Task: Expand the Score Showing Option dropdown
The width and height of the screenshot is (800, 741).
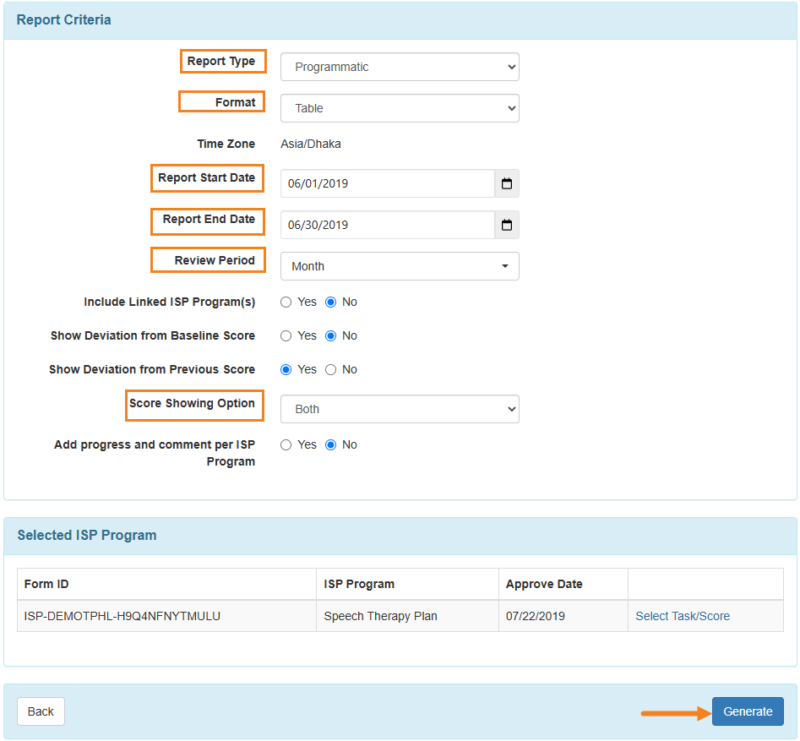Action: pyautogui.click(x=399, y=409)
